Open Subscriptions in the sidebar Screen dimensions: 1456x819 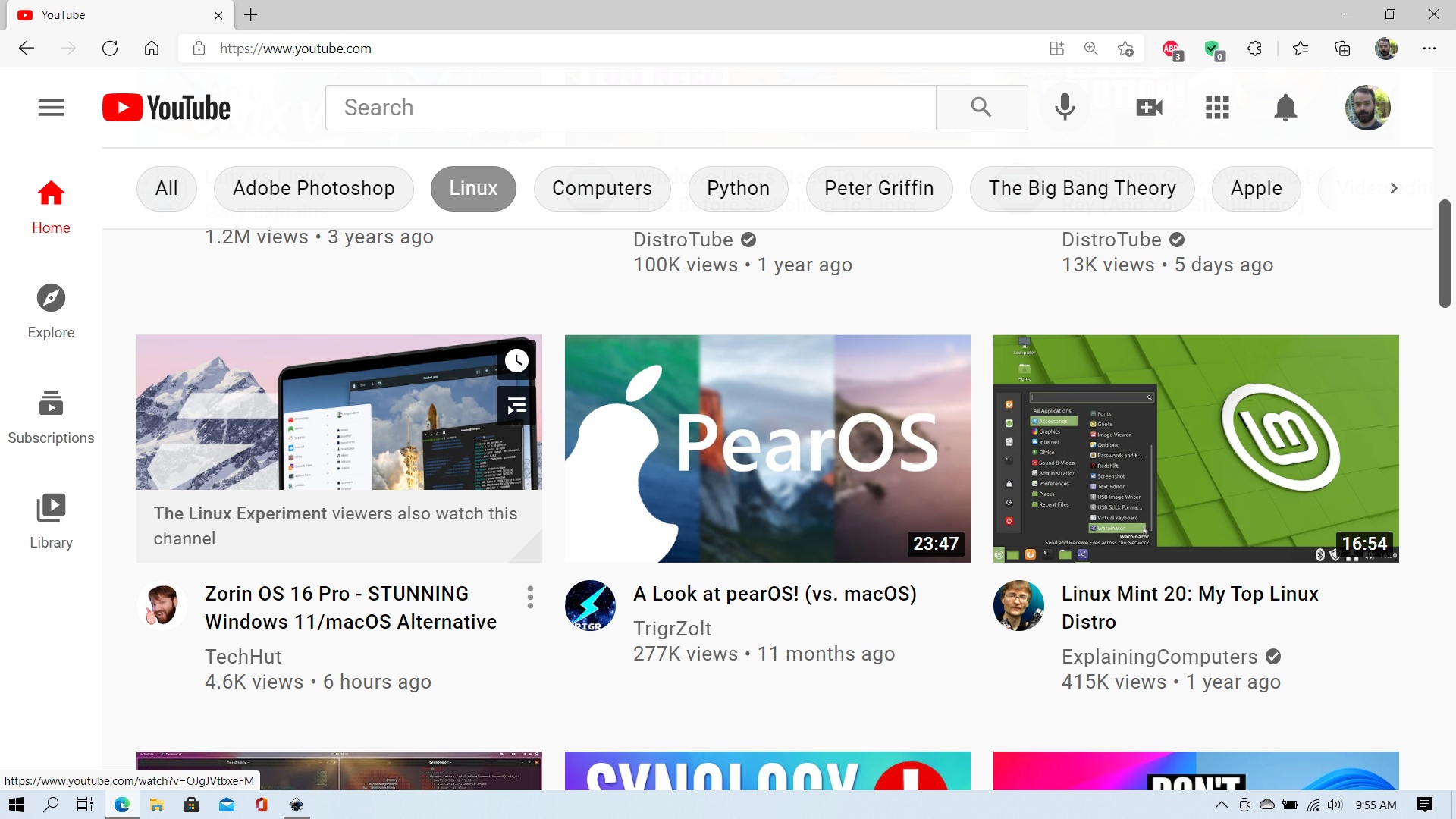coord(51,416)
